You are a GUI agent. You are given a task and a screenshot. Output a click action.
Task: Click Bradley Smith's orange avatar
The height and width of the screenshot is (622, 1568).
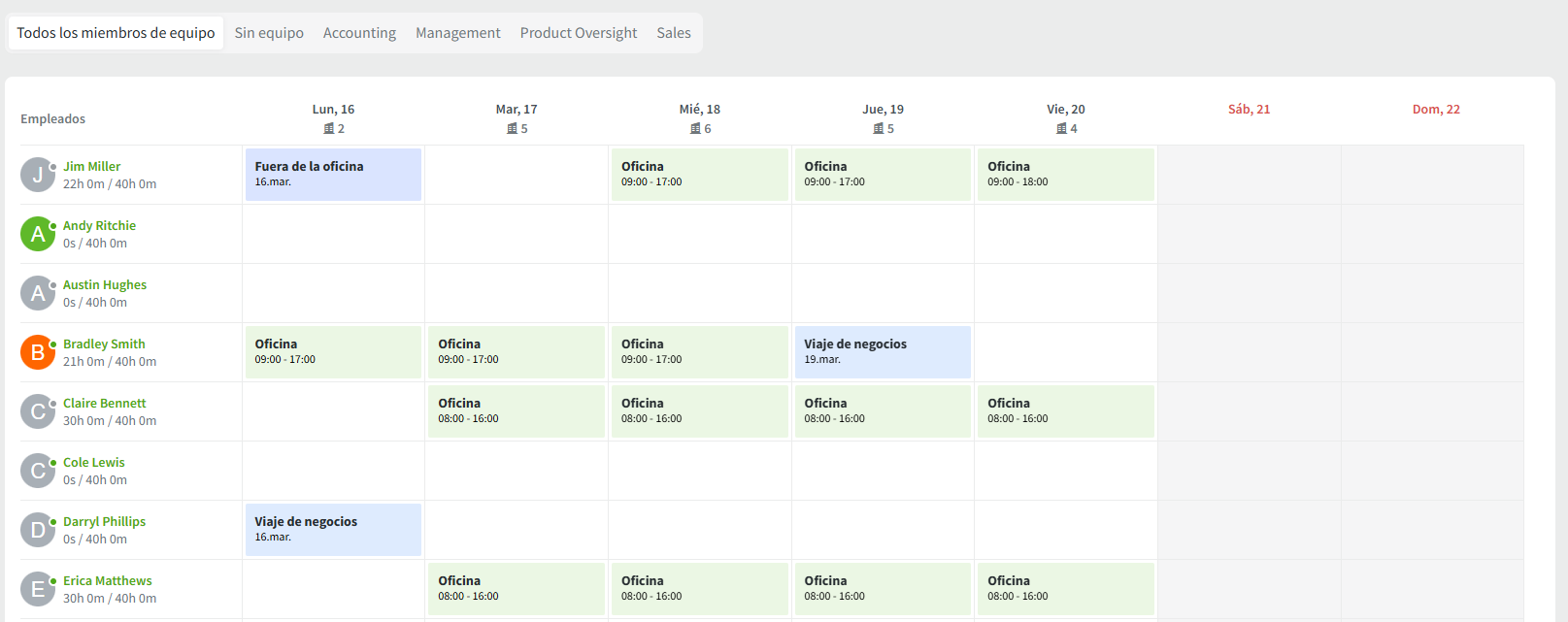pyautogui.click(x=38, y=352)
